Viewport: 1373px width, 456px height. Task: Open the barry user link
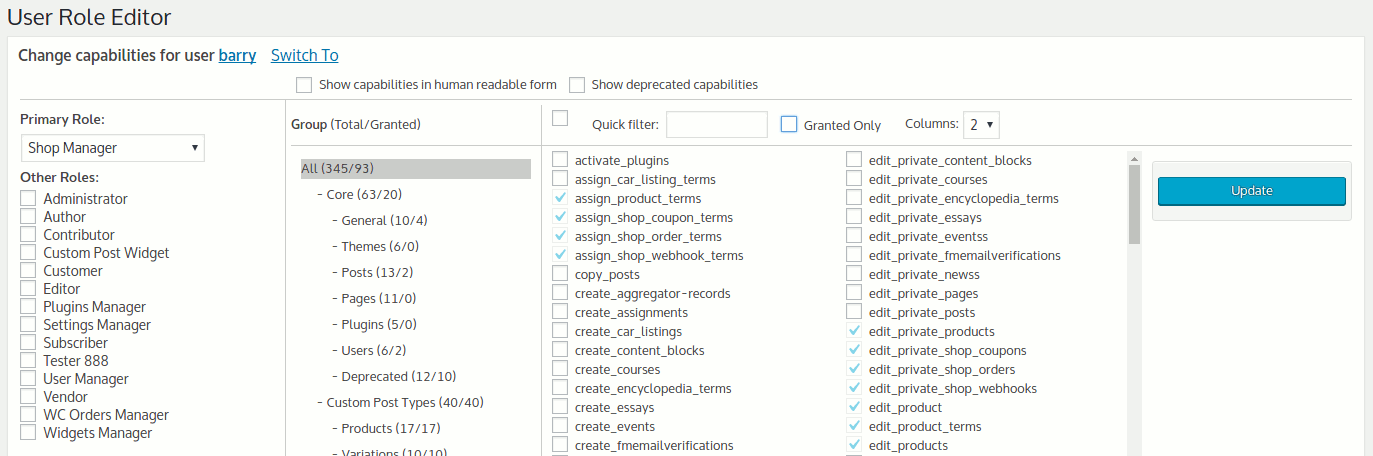237,56
